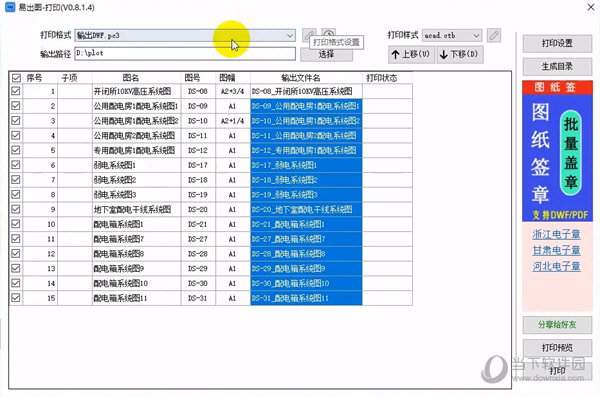Image resolution: width=600 pixels, height=397 pixels.
Task: Click the app logo in title bar
Action: point(10,7)
